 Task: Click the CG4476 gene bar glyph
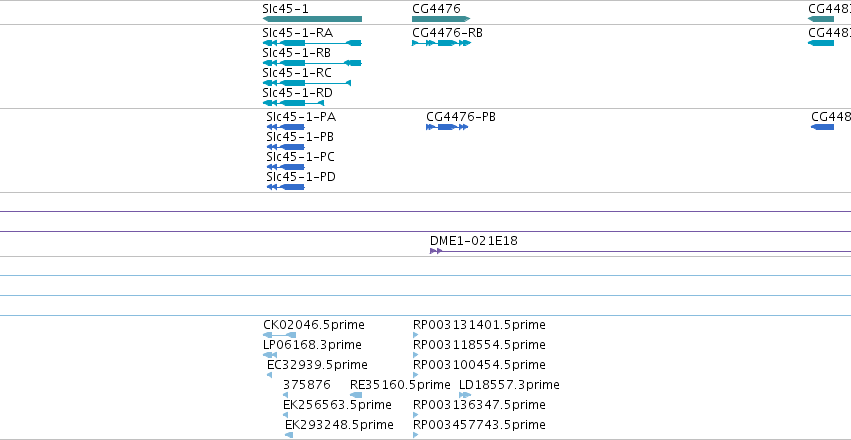[x=441, y=19]
